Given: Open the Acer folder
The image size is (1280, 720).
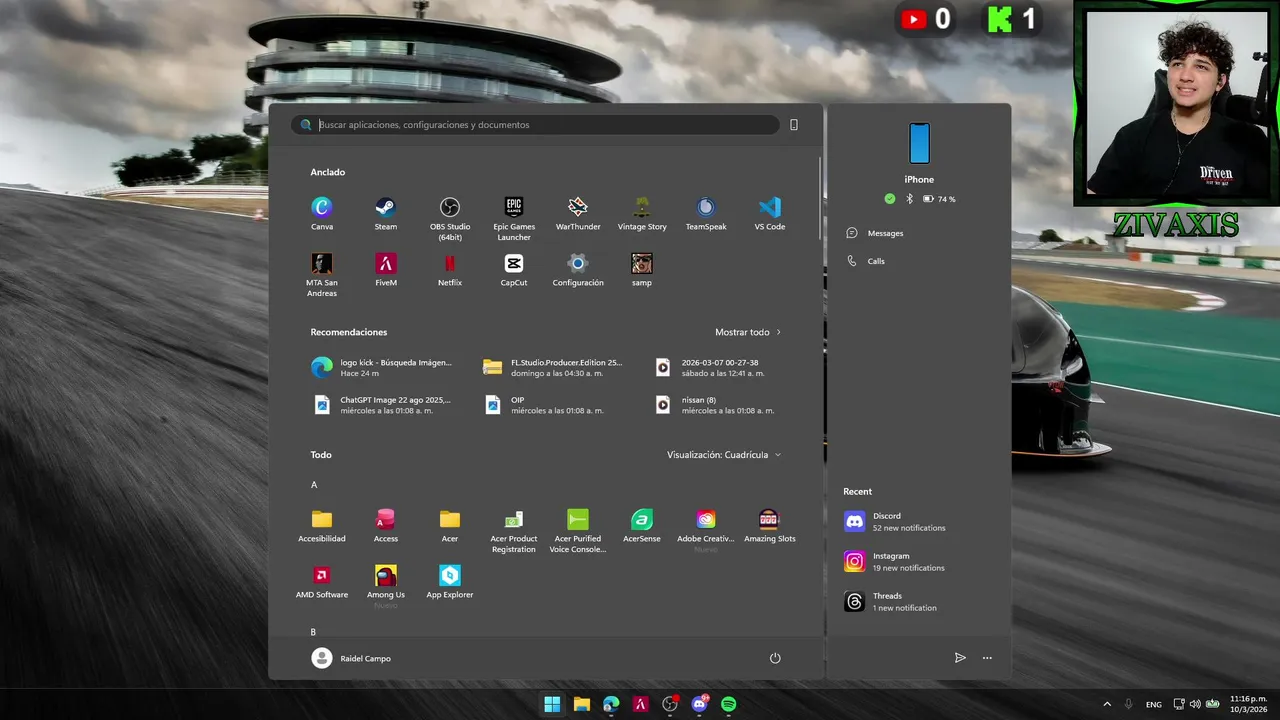Looking at the screenshot, I should click(450, 525).
